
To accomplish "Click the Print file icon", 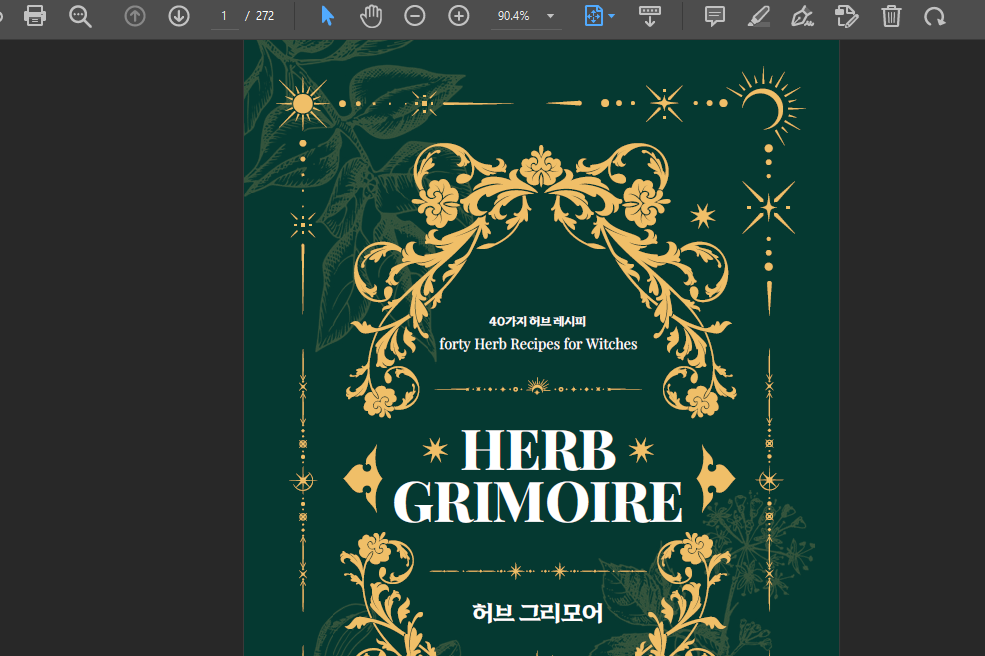I will 35,16.
